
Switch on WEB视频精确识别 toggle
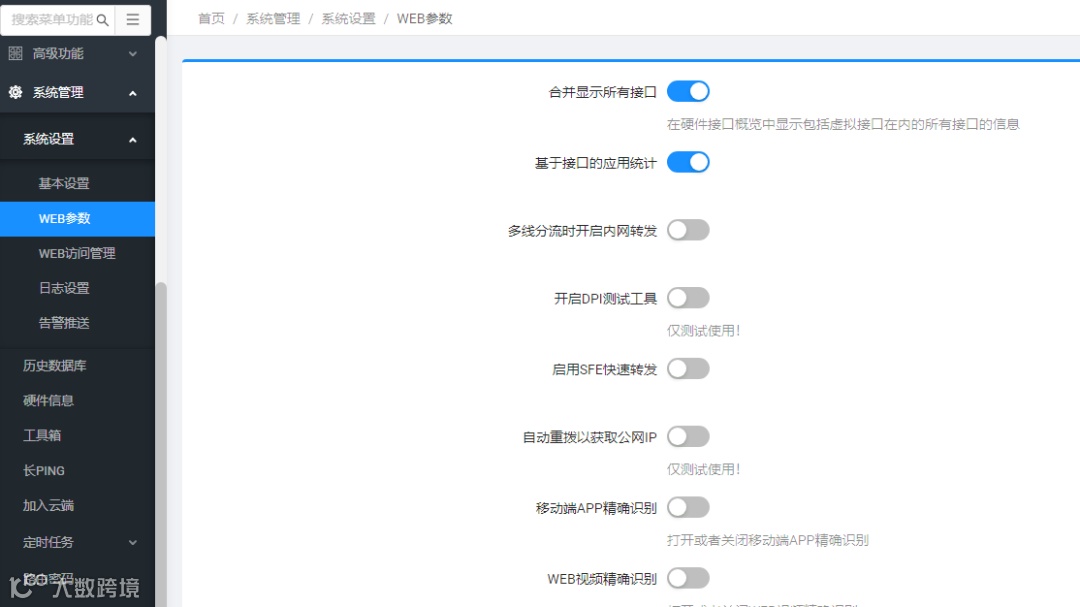pyautogui.click(x=688, y=578)
